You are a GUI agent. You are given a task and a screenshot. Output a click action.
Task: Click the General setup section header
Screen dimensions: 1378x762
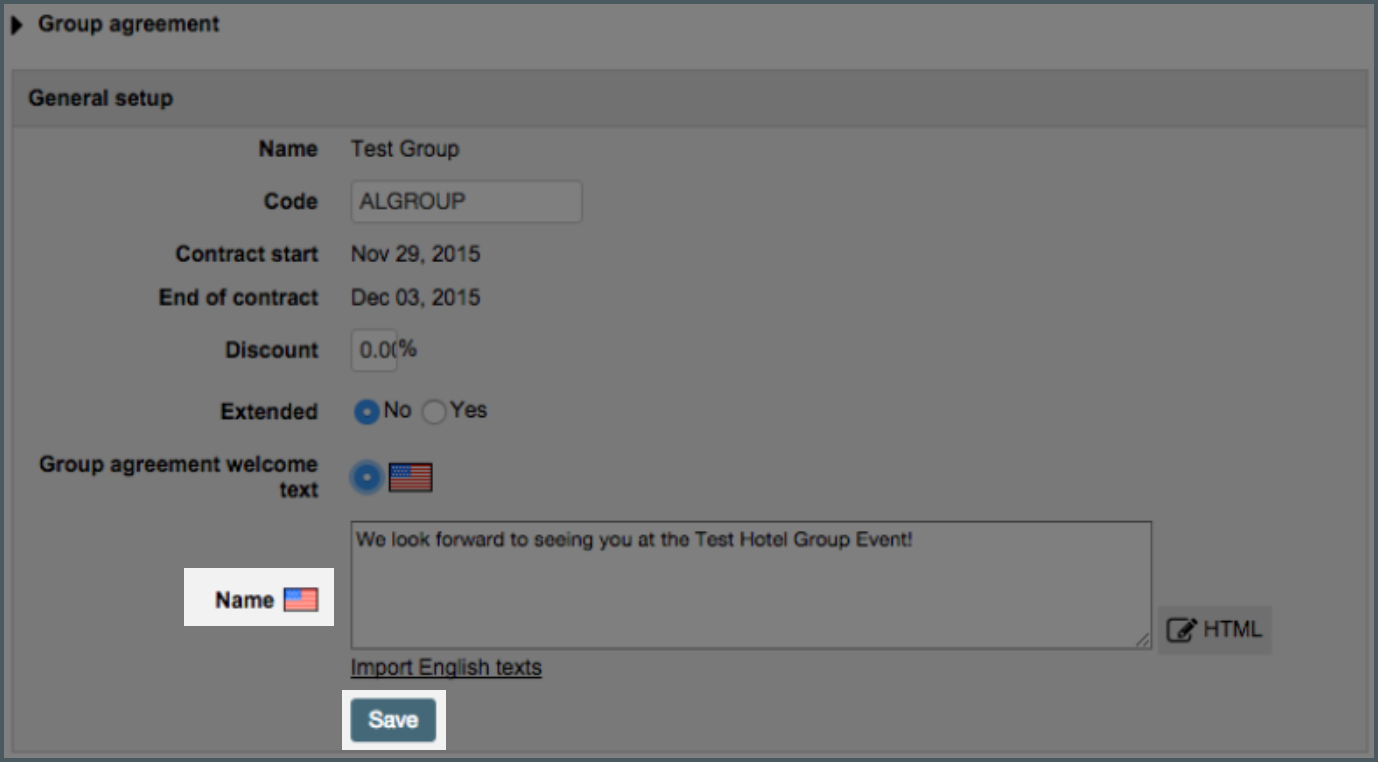[100, 98]
